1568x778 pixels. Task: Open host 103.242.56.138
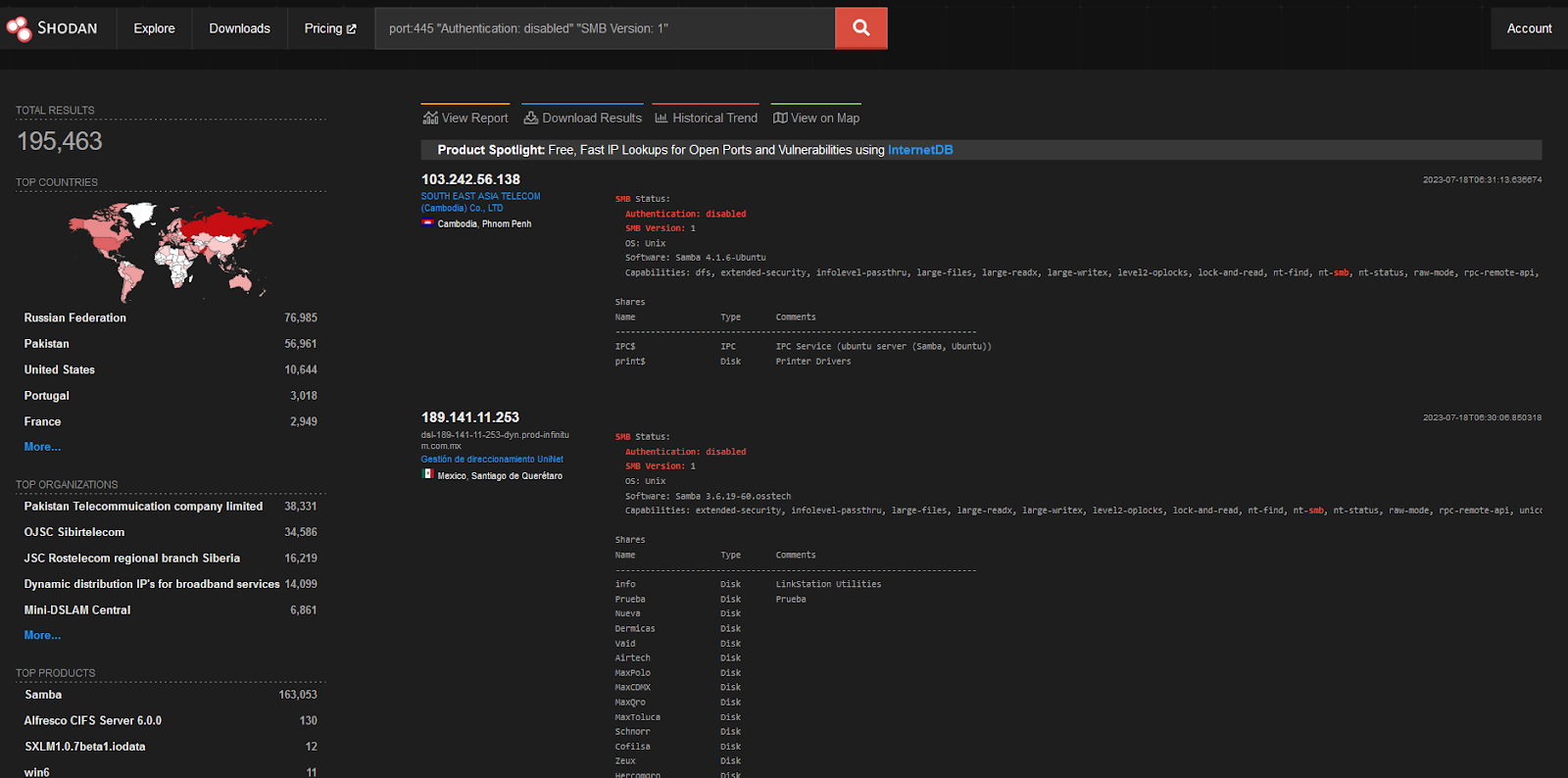tap(470, 179)
